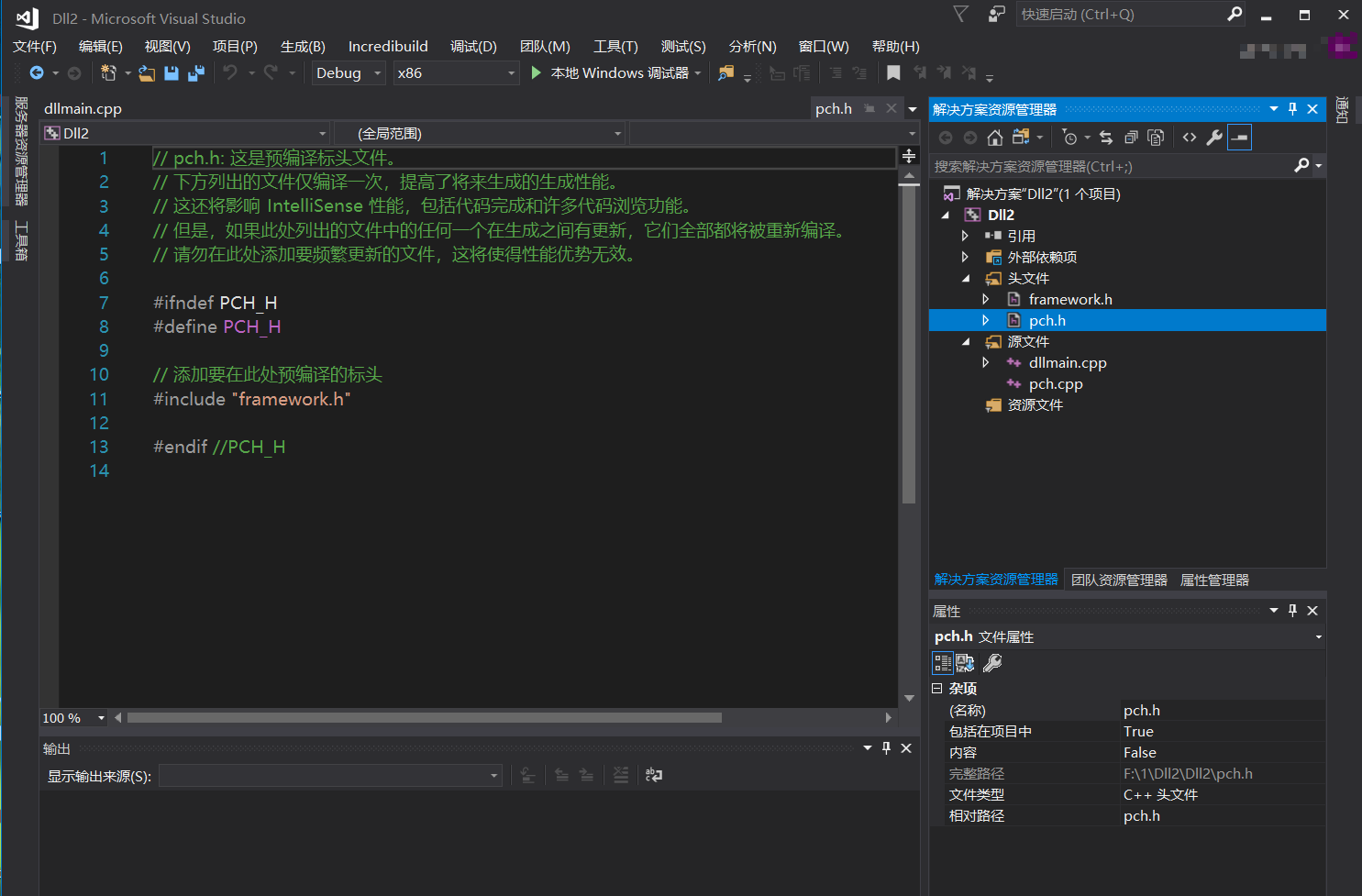1362x896 pixels.
Task: Toggle categorized view in the Properties panel
Action: click(943, 663)
